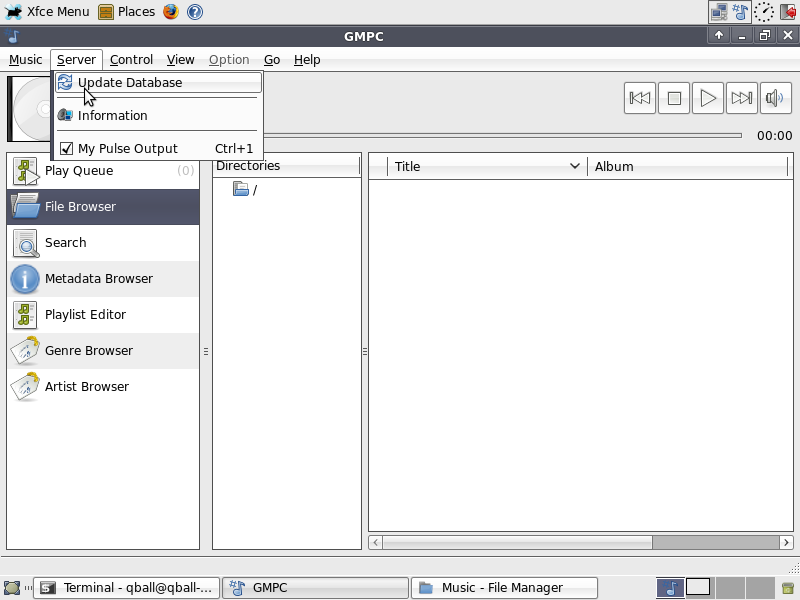
Task: Skip to next track button
Action: coord(741,98)
